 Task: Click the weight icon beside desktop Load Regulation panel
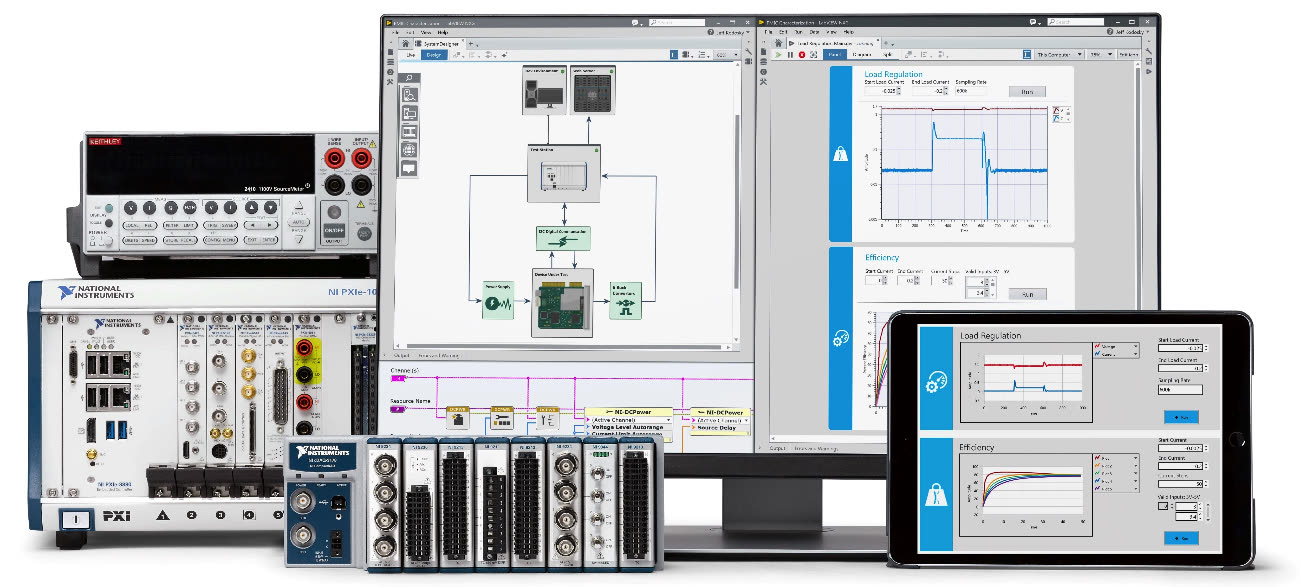click(x=841, y=153)
